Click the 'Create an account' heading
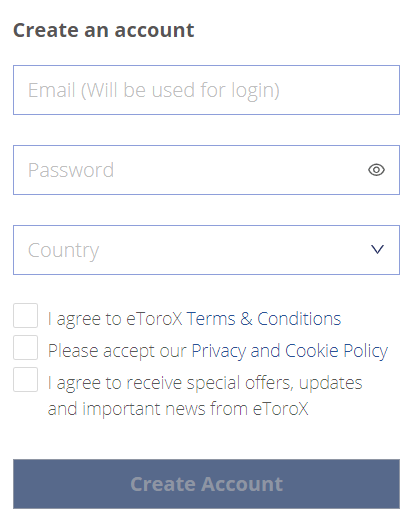The image size is (415, 524). coord(104,30)
